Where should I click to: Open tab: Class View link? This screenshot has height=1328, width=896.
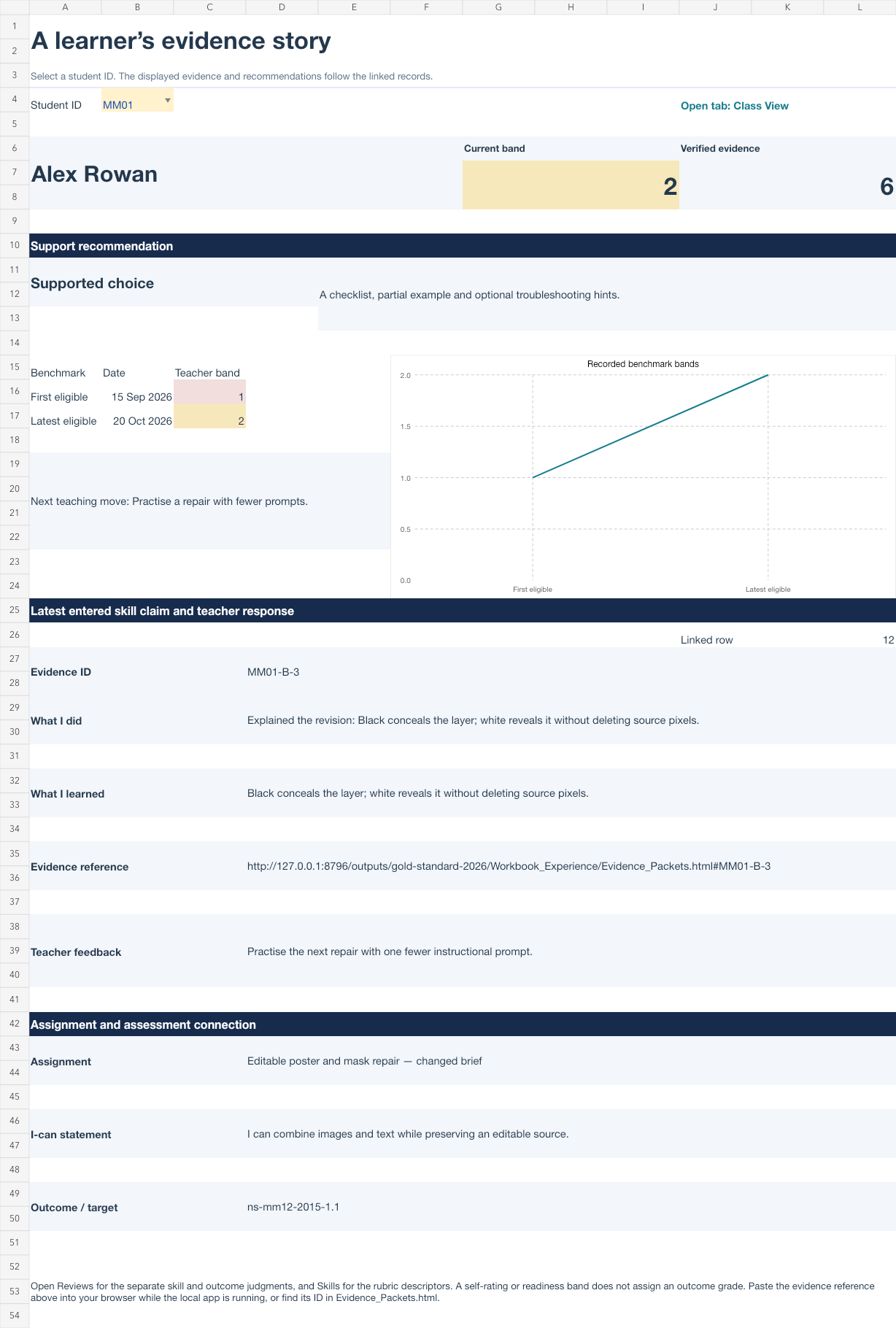click(x=734, y=106)
